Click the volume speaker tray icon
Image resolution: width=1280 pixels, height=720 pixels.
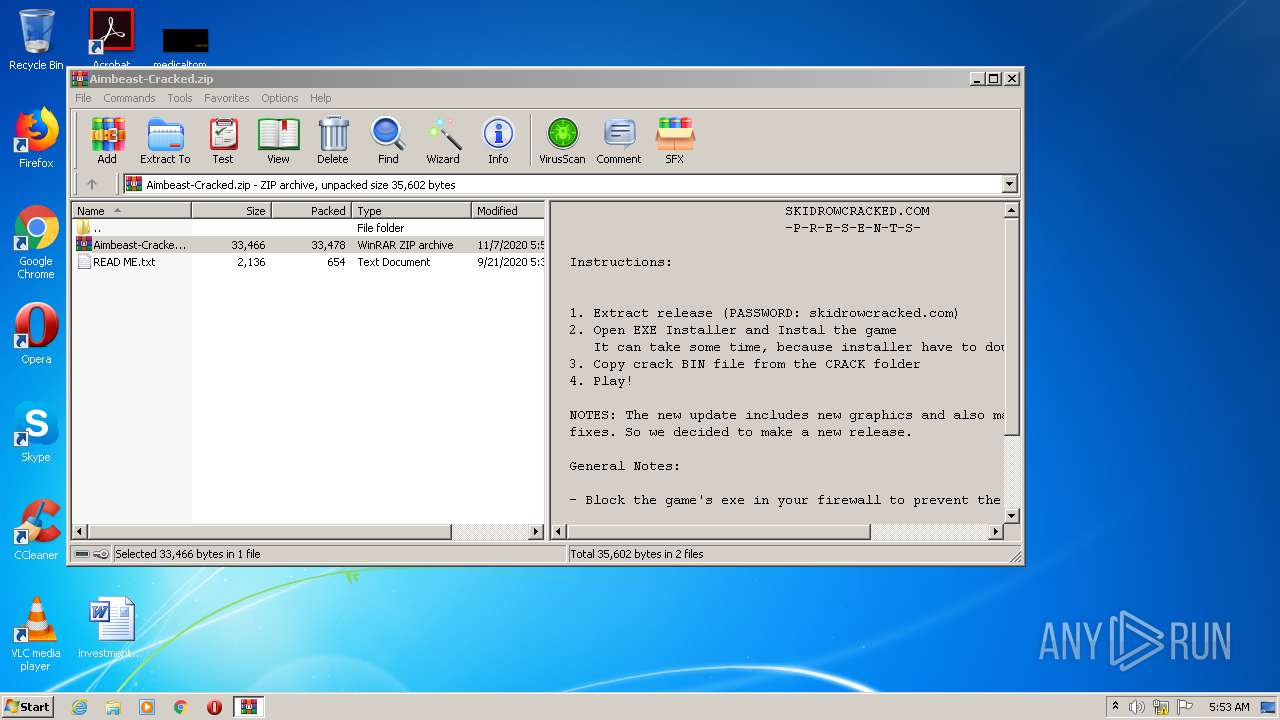(1137, 707)
